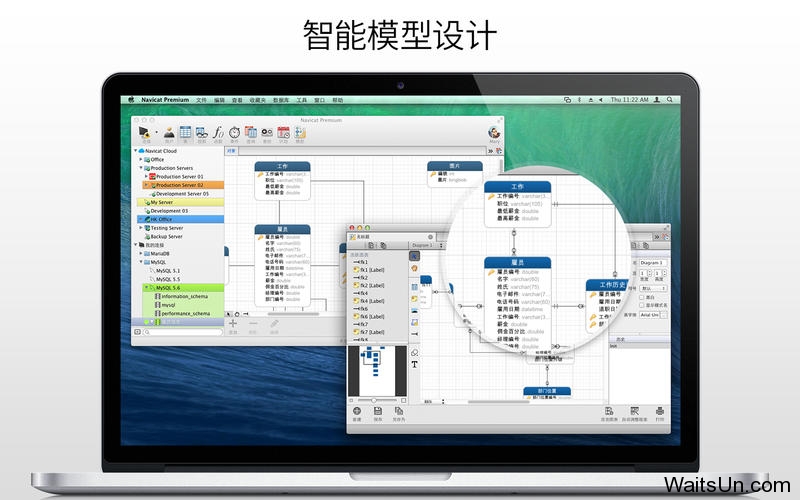Viewport: 800px width, 500px height.
Task: Open the Query toolbar icon
Action: 251,132
